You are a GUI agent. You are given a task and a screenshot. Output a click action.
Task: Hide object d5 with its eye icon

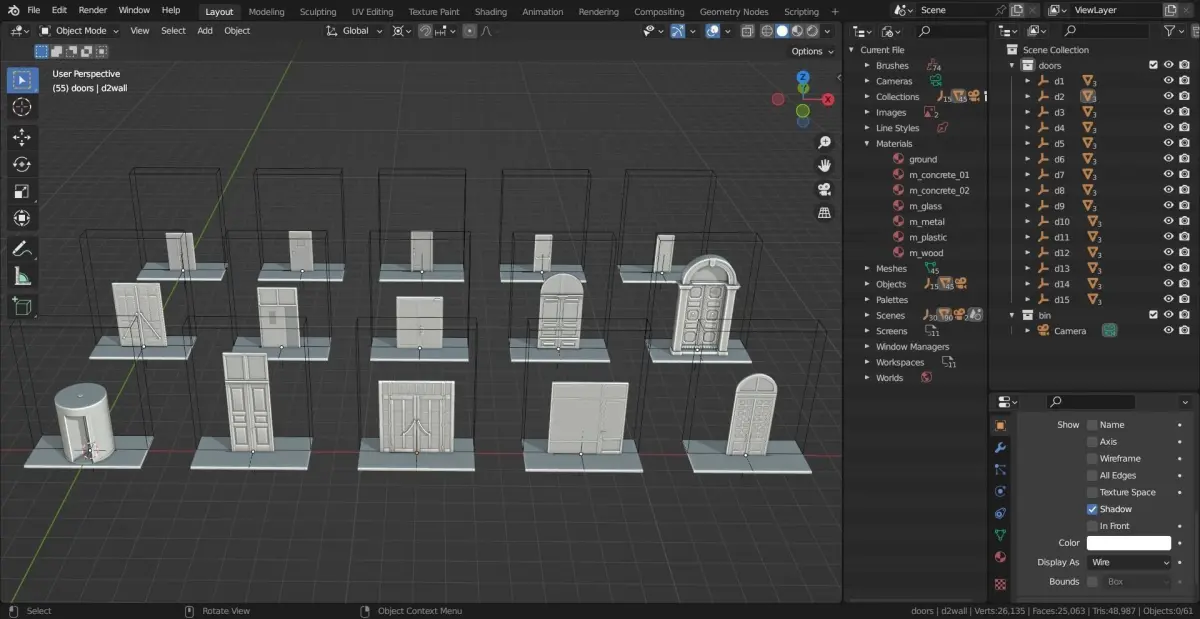pos(1168,144)
